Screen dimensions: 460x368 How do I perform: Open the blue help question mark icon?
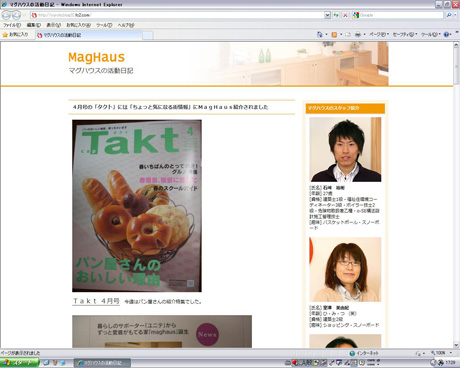[447, 34]
